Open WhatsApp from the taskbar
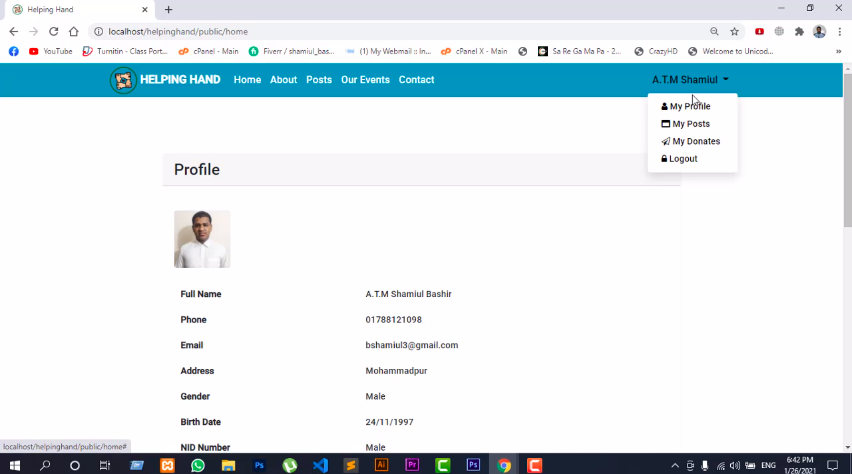The height and width of the screenshot is (474, 852). (x=198, y=465)
